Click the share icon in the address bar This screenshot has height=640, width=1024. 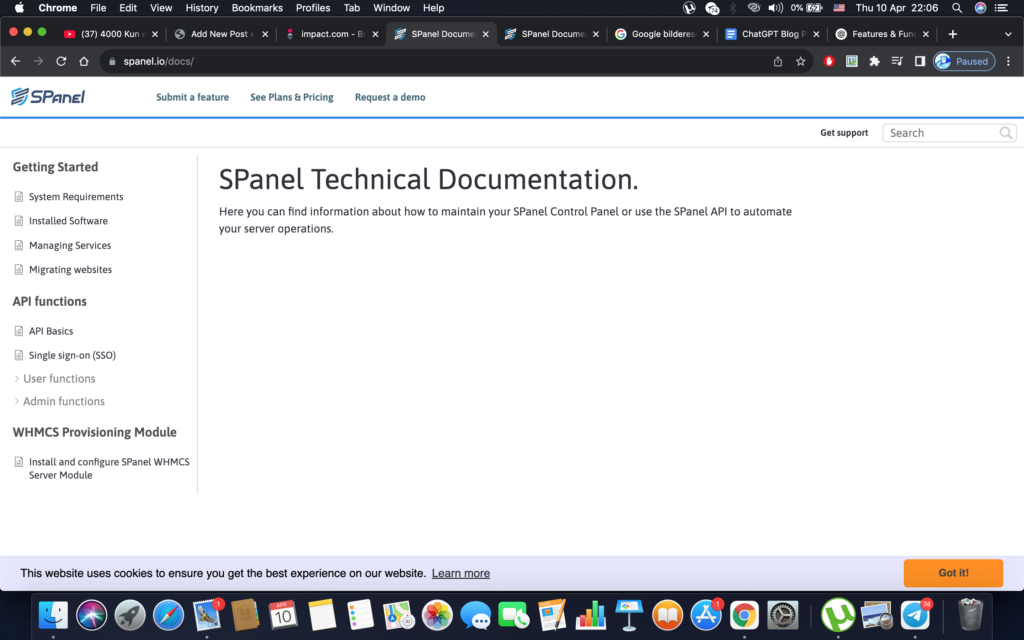[778, 61]
